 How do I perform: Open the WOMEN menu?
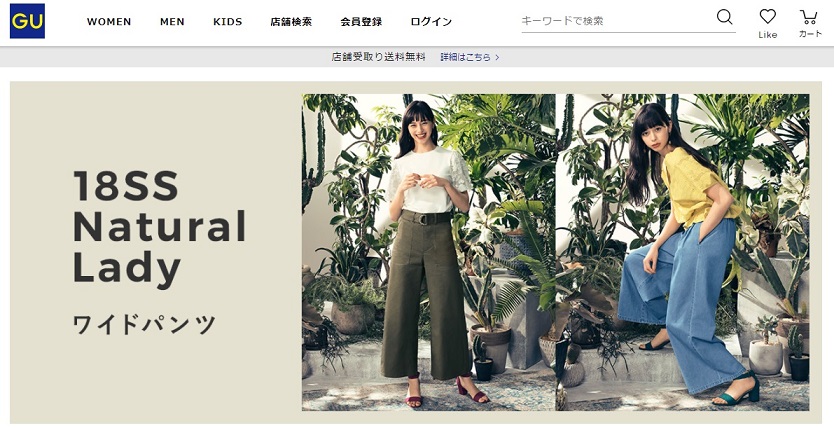pos(109,22)
